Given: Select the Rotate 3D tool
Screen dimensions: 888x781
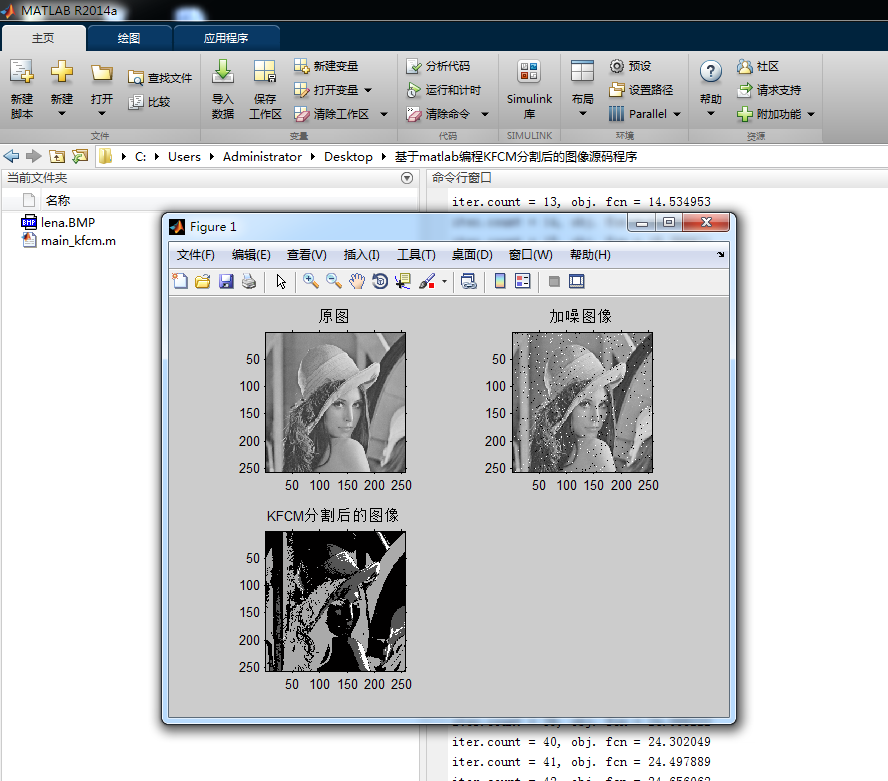Looking at the screenshot, I should [380, 281].
